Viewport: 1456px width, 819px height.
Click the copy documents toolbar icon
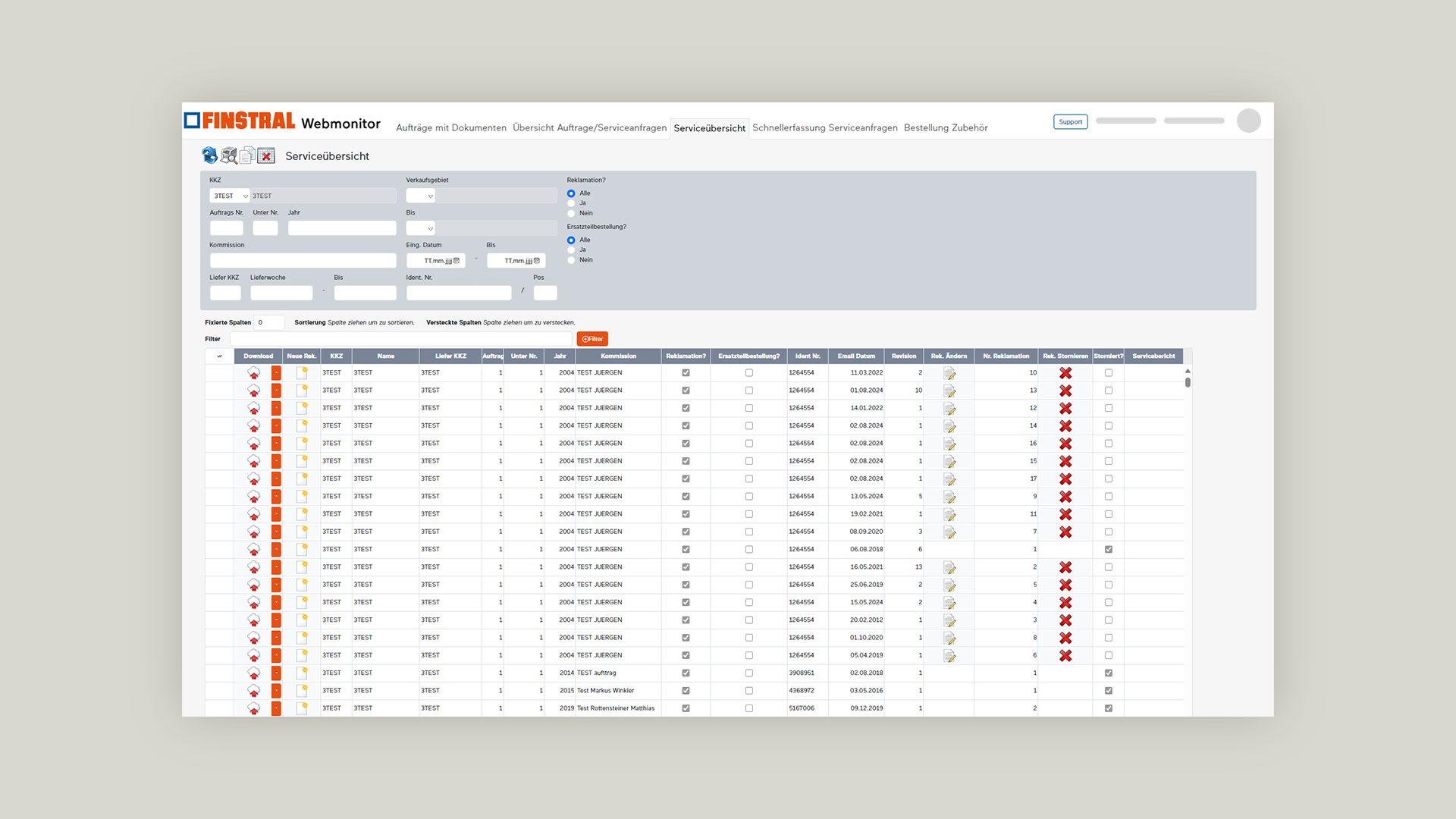coord(247,155)
